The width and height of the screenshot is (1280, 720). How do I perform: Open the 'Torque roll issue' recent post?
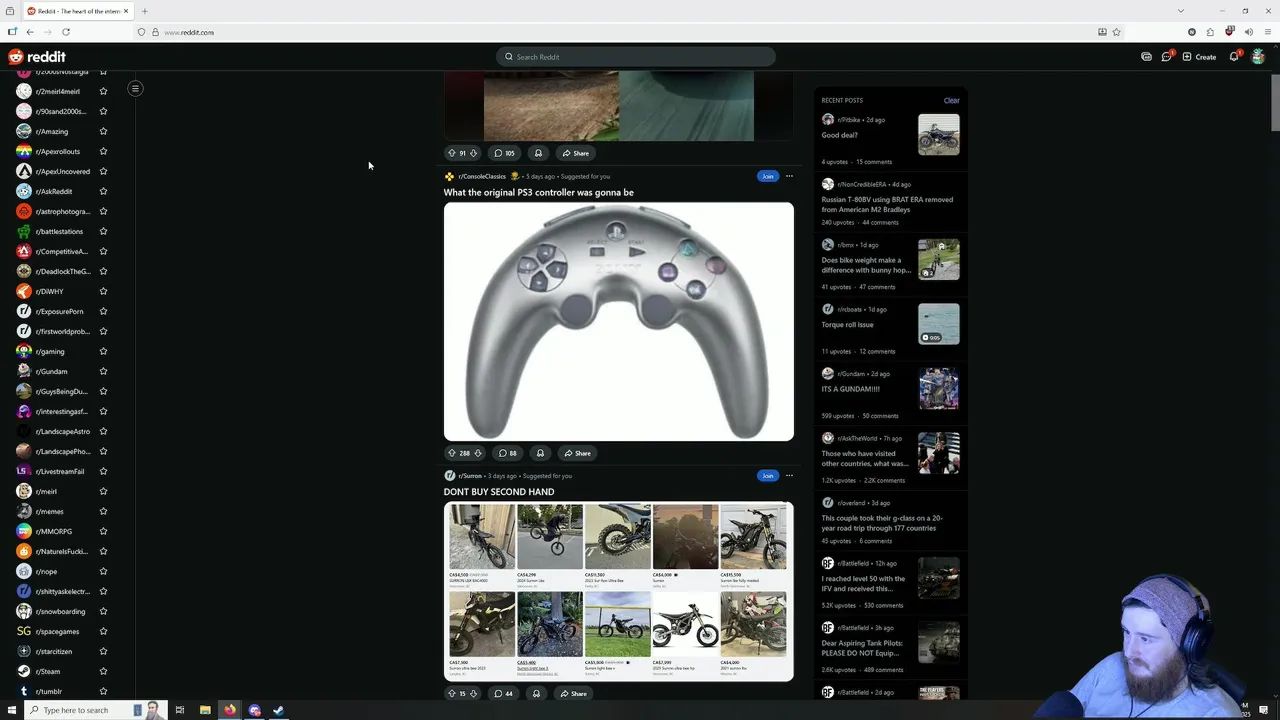pyautogui.click(x=848, y=324)
